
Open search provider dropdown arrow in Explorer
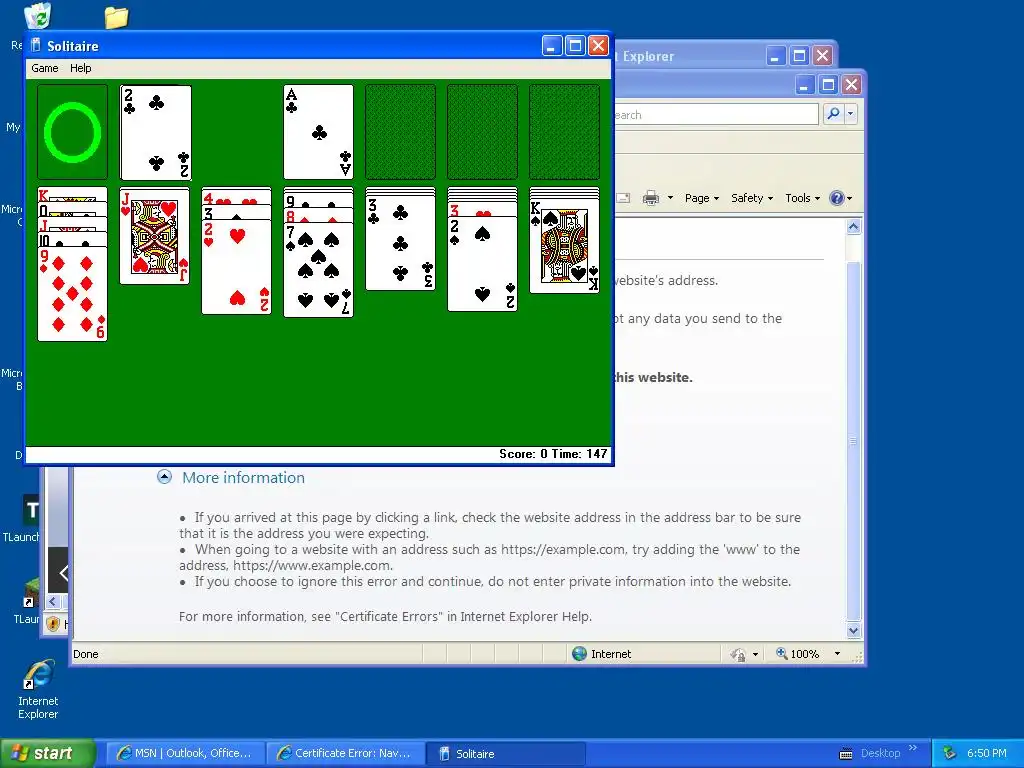point(850,114)
